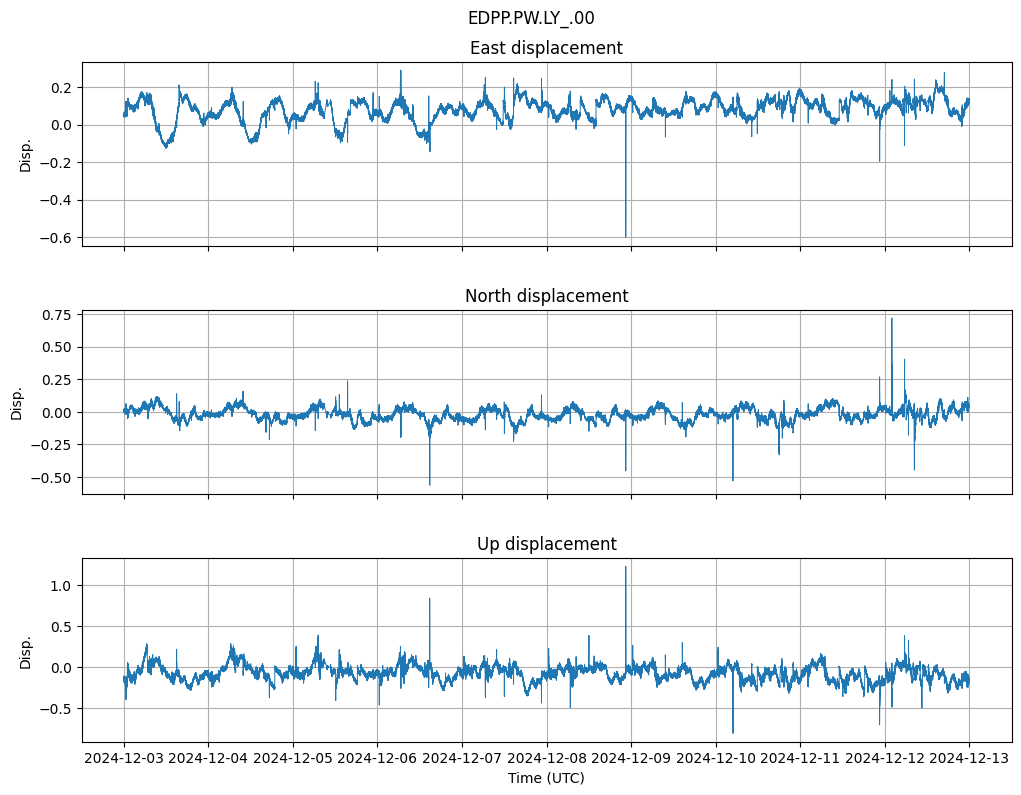
Task: Click the "Time (UTC)" x-axis label
Action: pyautogui.click(x=546, y=778)
